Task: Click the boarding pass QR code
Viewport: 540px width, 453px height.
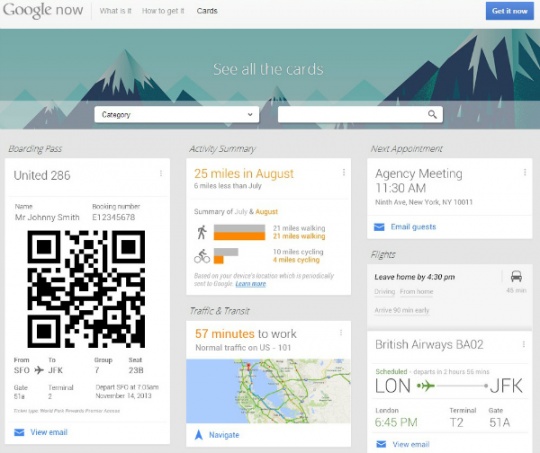Action: (x=86, y=289)
